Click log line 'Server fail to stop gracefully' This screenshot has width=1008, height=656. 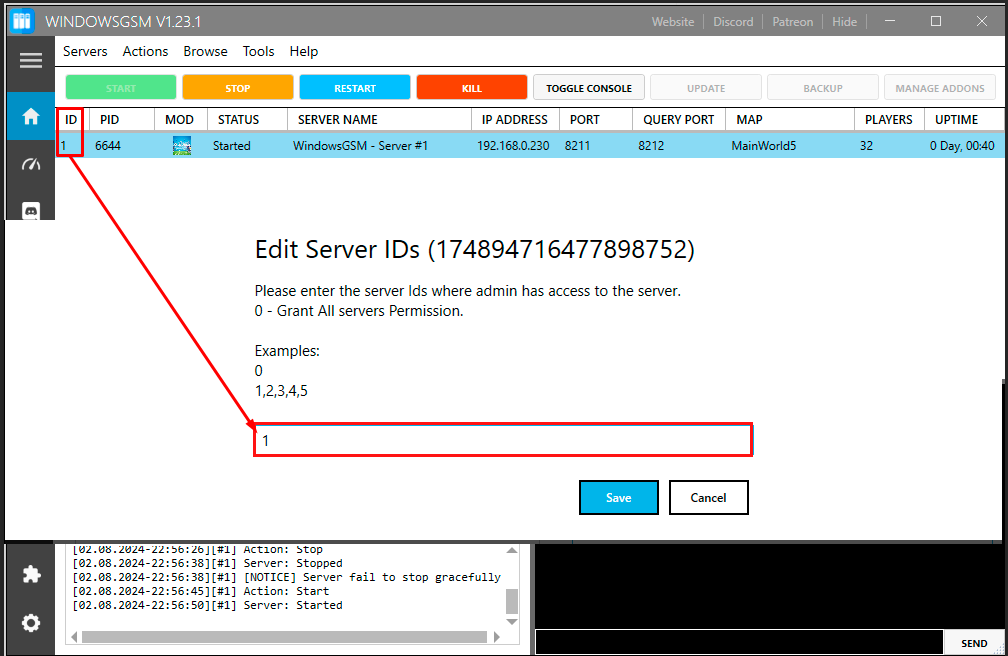(x=286, y=577)
